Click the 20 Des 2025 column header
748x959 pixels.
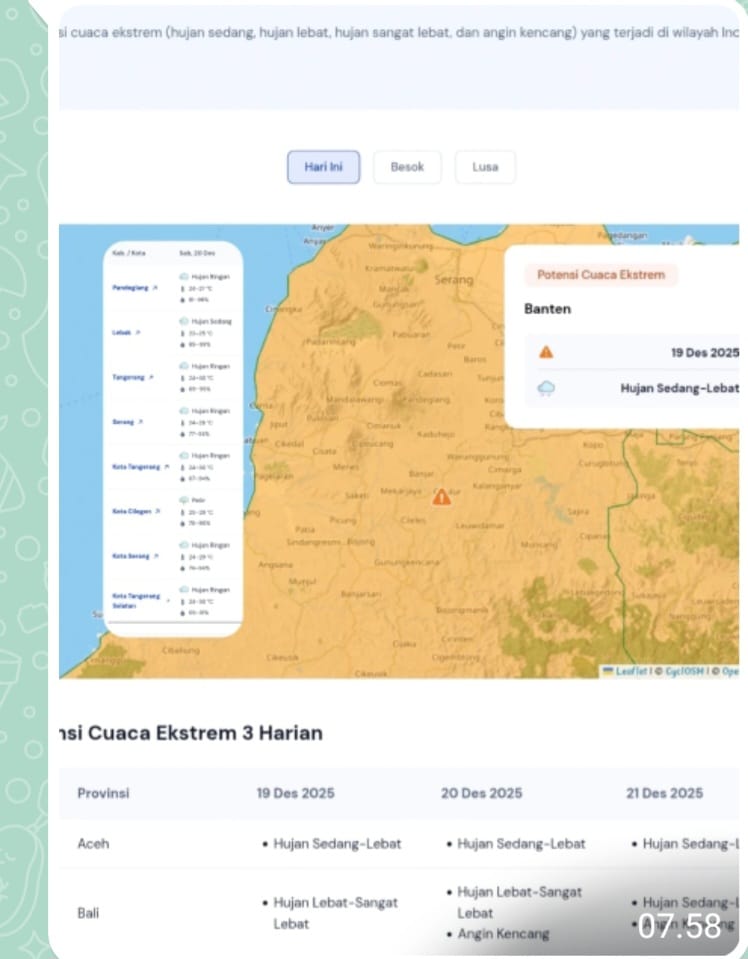point(481,793)
